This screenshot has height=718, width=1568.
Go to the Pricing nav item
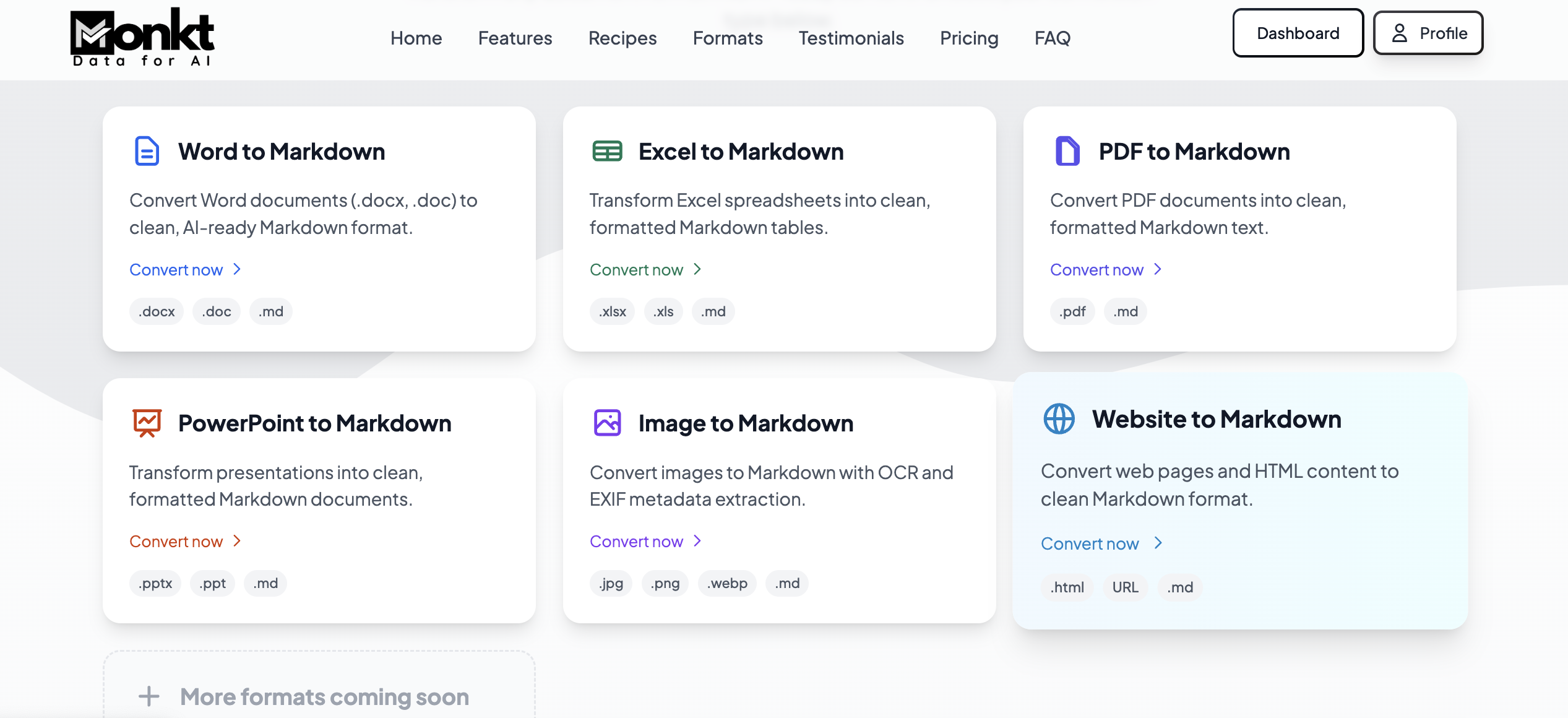pyautogui.click(x=969, y=38)
